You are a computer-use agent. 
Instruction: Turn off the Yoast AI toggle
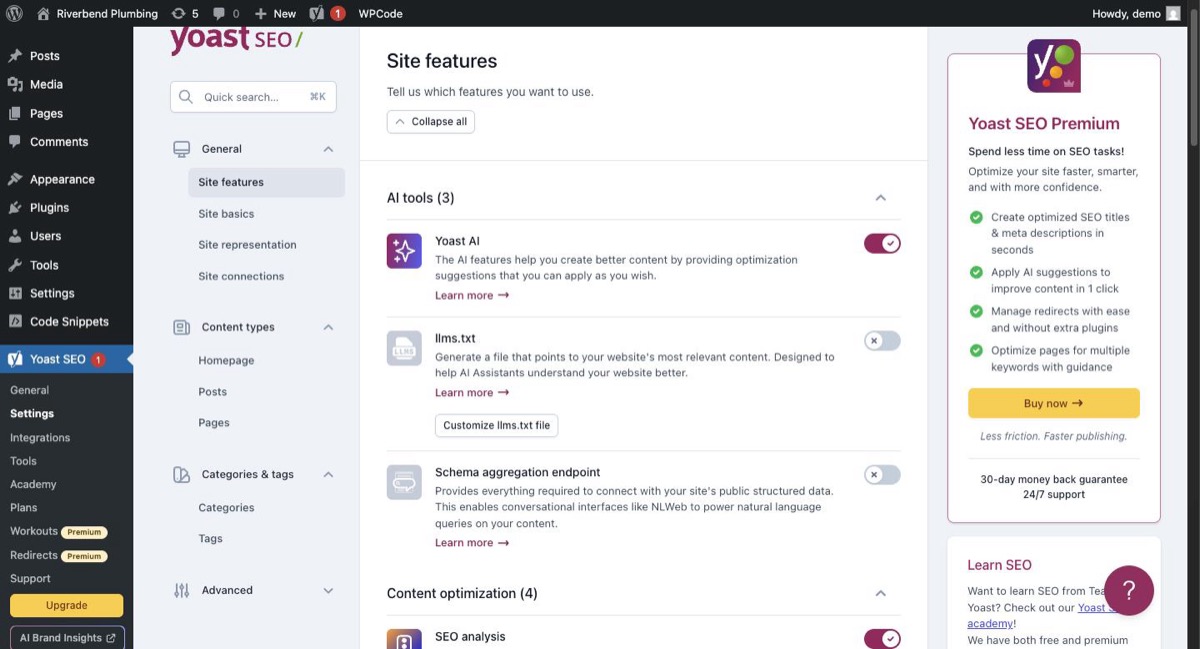tap(882, 243)
